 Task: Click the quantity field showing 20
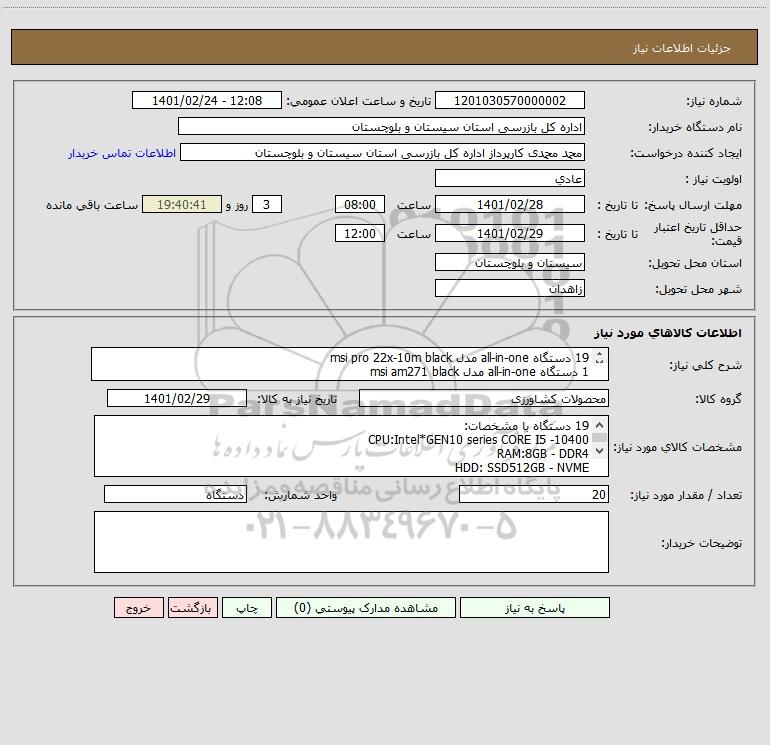(x=534, y=494)
